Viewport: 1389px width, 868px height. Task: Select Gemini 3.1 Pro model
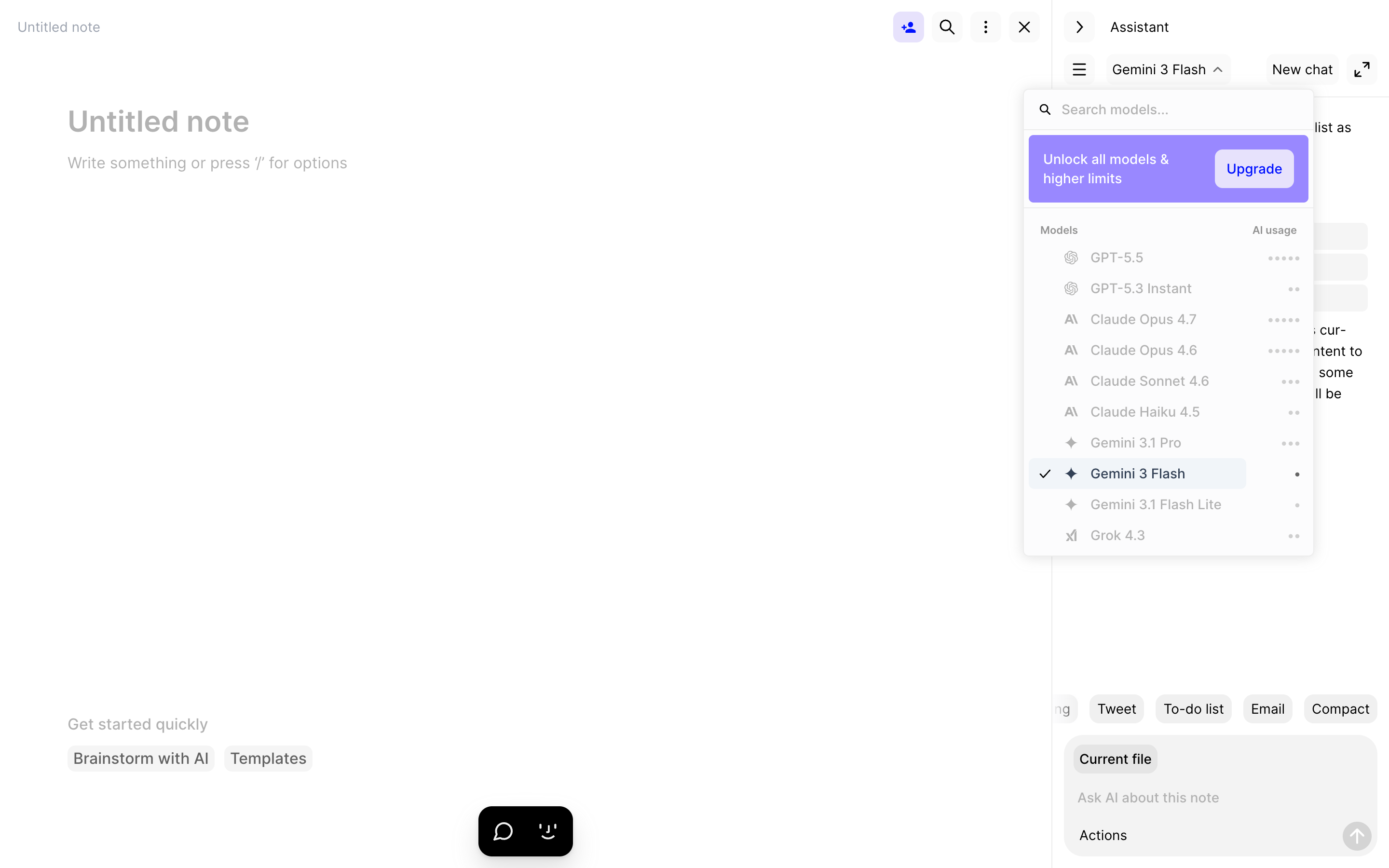1168,443
